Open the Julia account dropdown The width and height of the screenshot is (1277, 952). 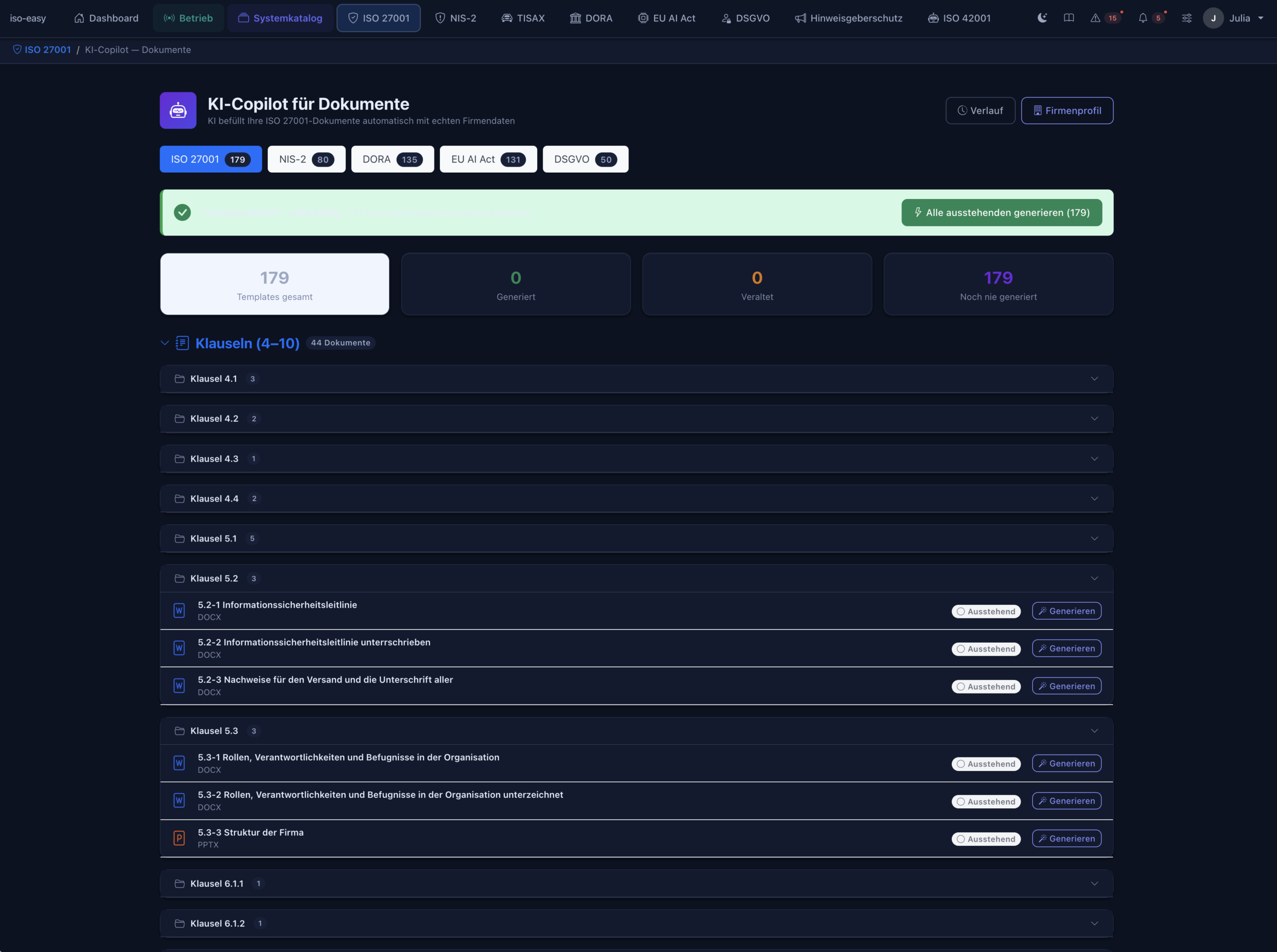point(1235,18)
